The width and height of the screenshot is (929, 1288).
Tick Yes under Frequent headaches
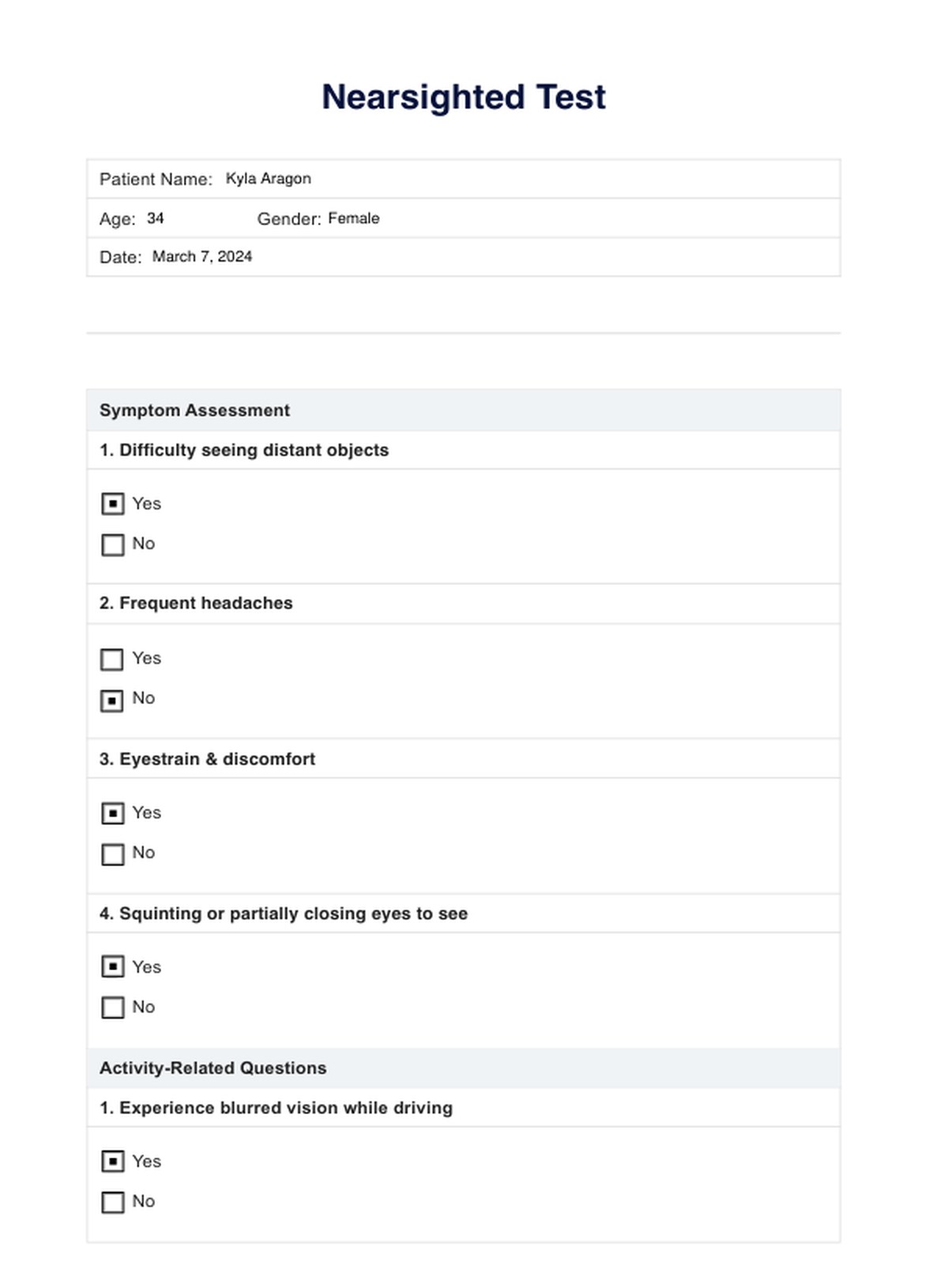112,660
